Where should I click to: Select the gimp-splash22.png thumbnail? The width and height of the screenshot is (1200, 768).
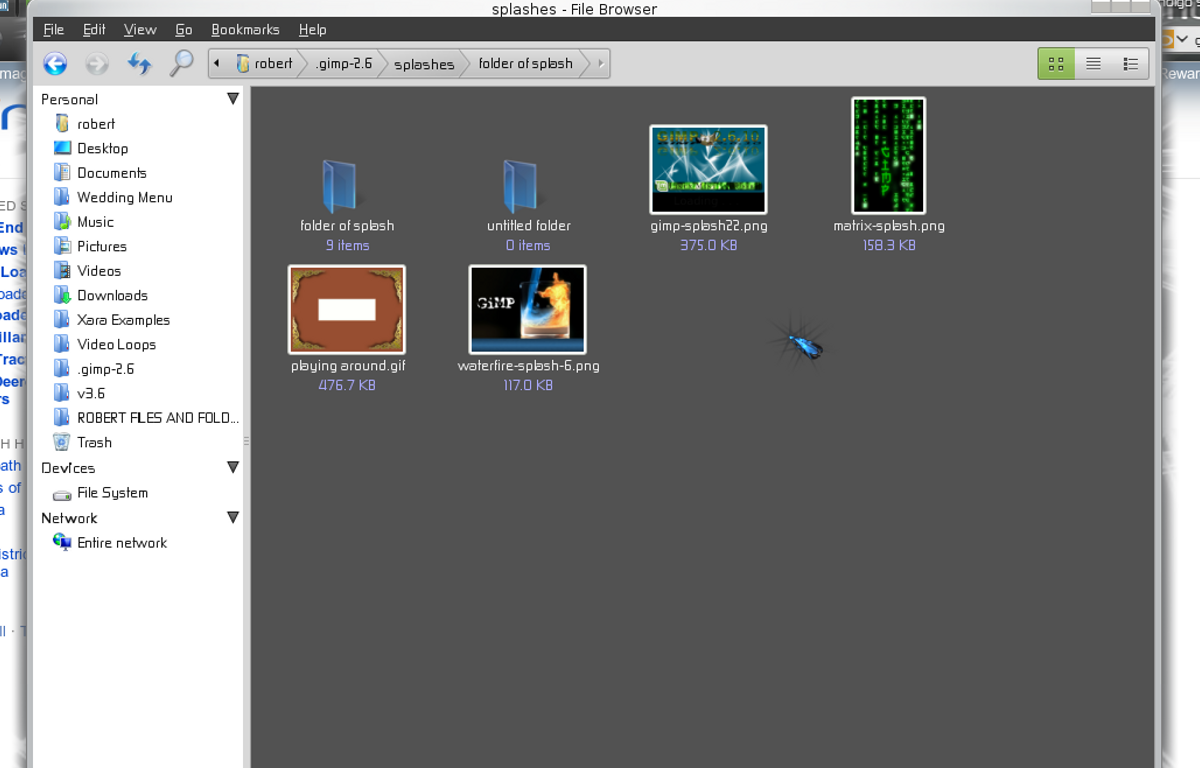(708, 169)
